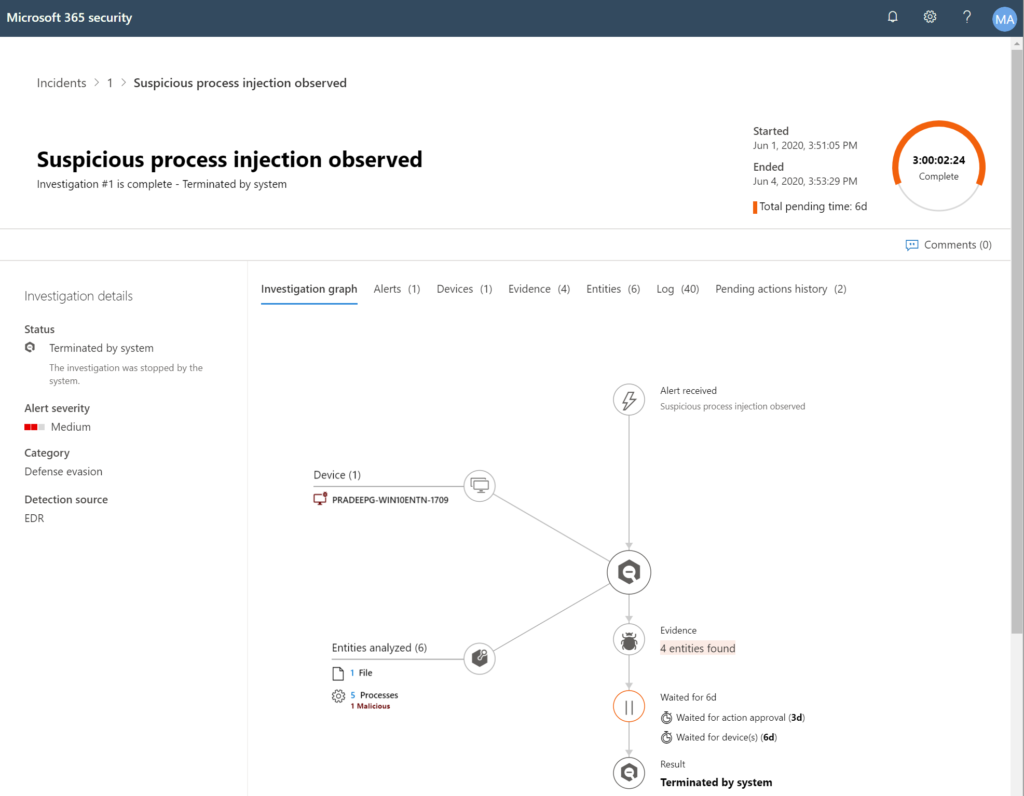Click the Waited for action approval (3d) text
Screen dimensions: 1024x796
coord(740,718)
